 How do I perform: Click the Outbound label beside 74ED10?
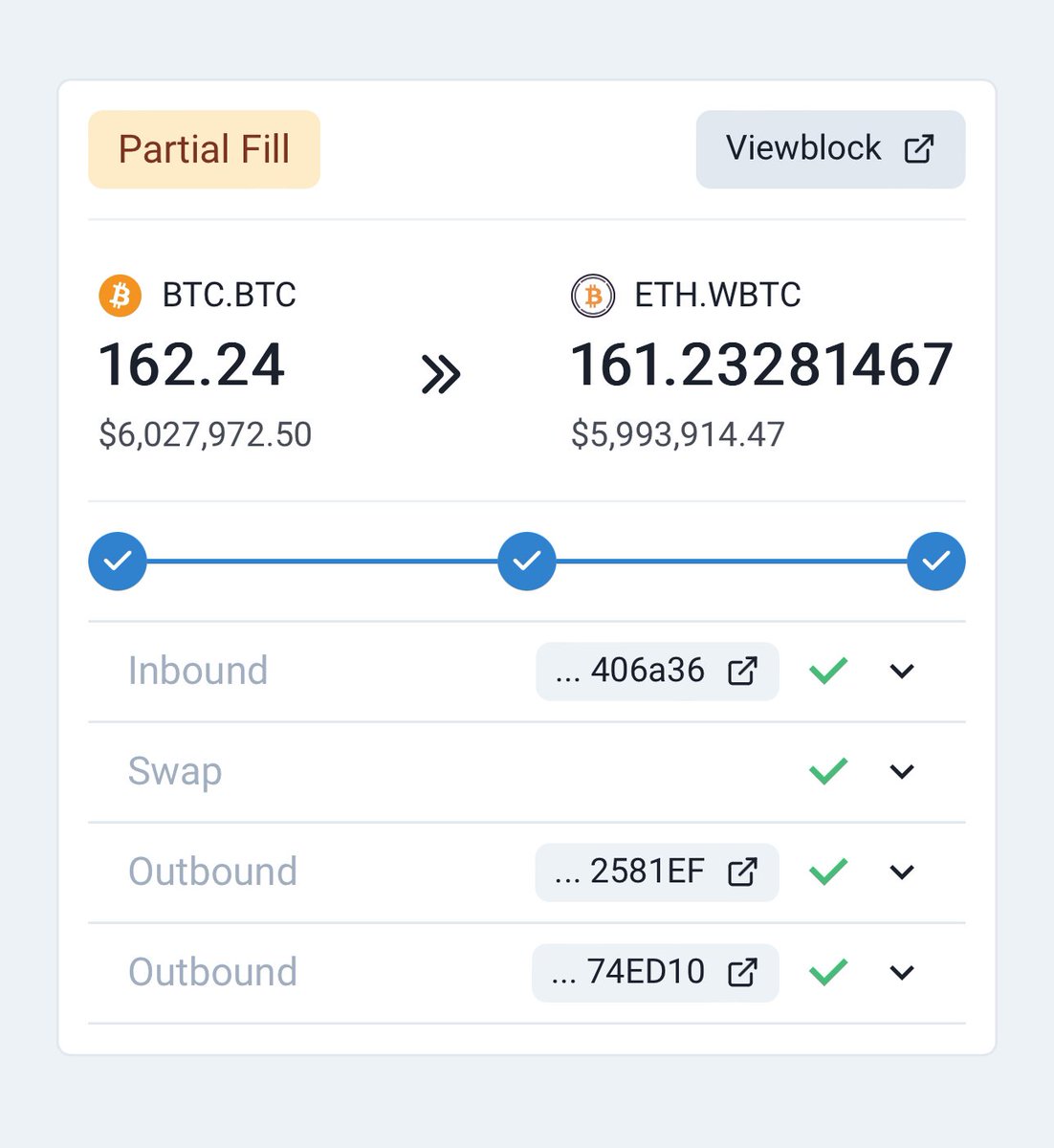[212, 972]
